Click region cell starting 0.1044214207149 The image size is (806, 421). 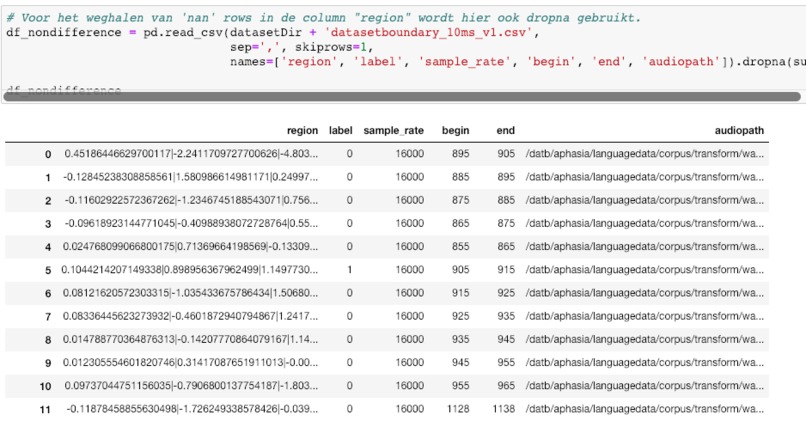[190, 269]
